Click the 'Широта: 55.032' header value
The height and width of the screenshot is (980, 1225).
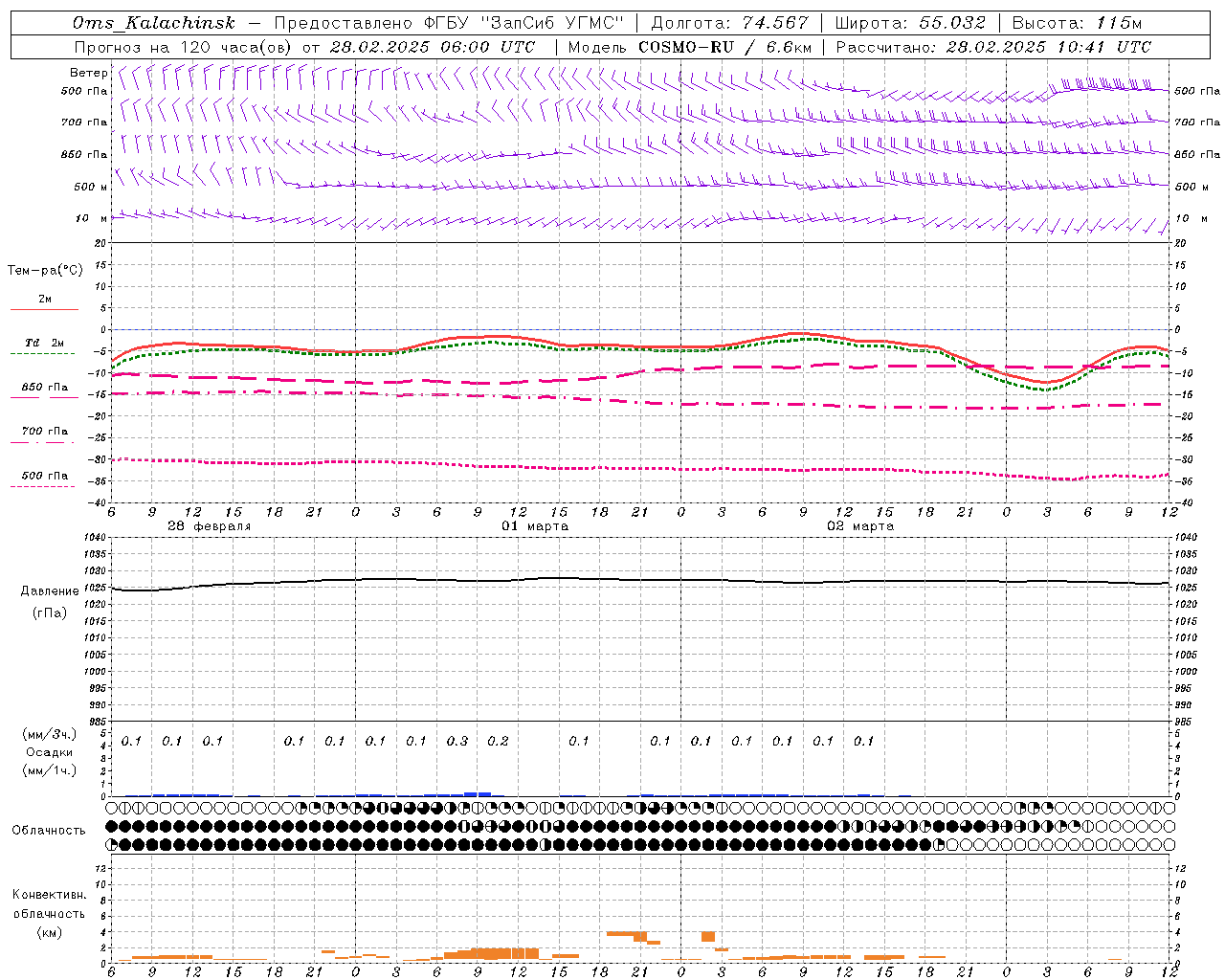pyautogui.click(x=910, y=23)
